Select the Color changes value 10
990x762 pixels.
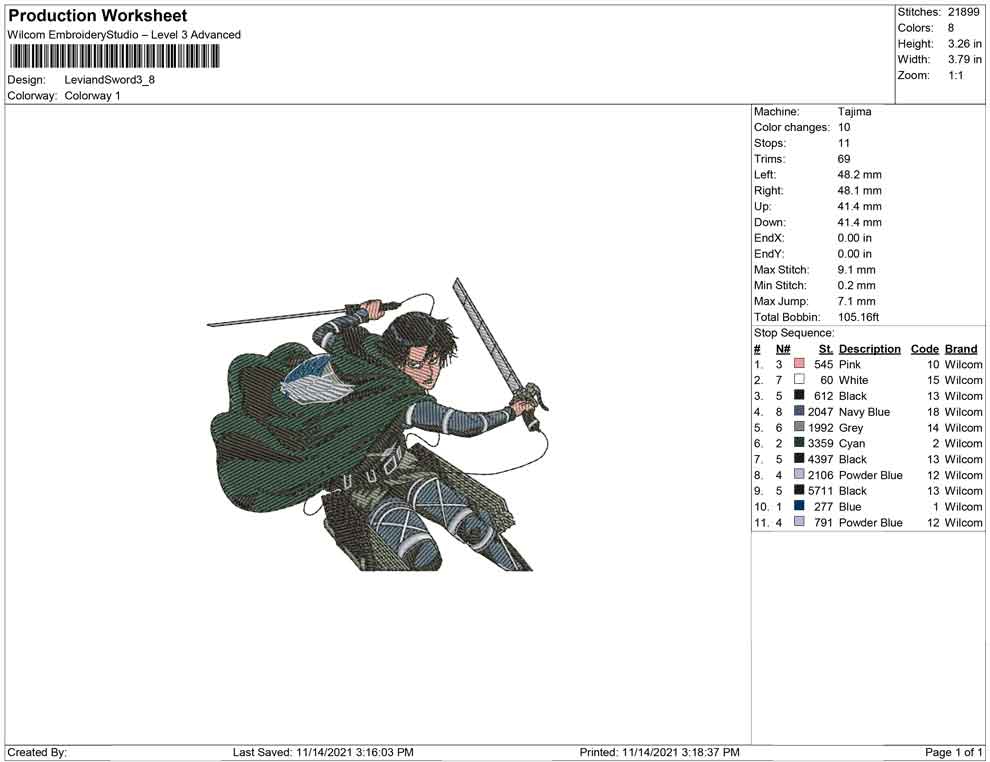(x=844, y=128)
